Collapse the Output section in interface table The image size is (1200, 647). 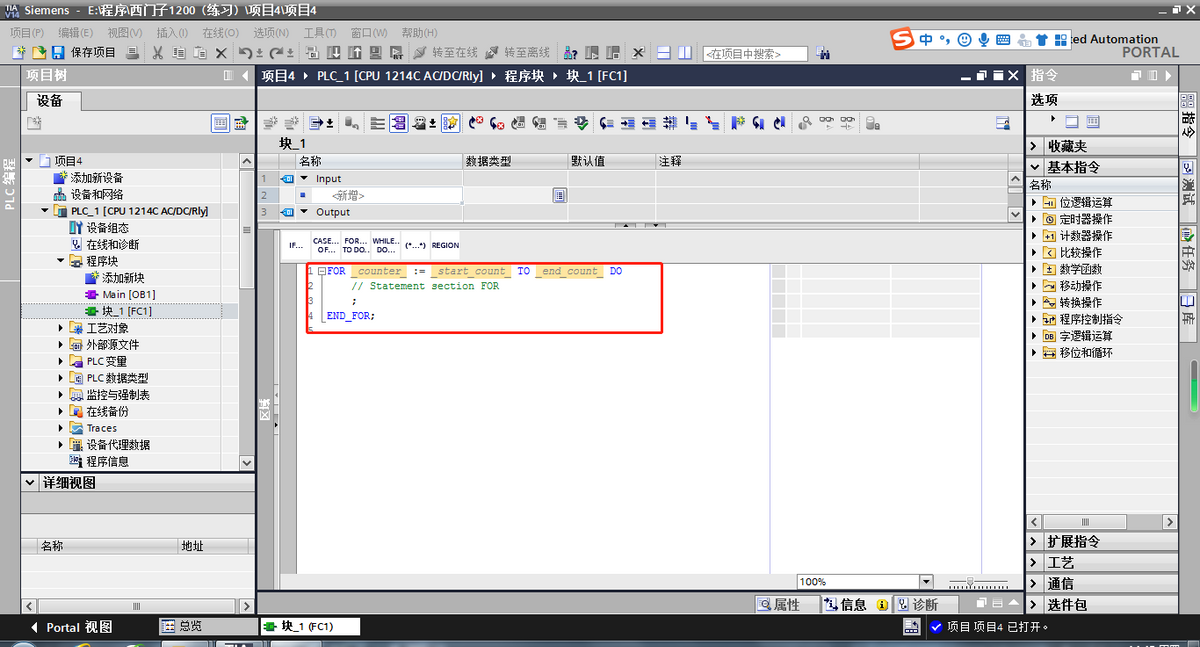click(x=304, y=212)
